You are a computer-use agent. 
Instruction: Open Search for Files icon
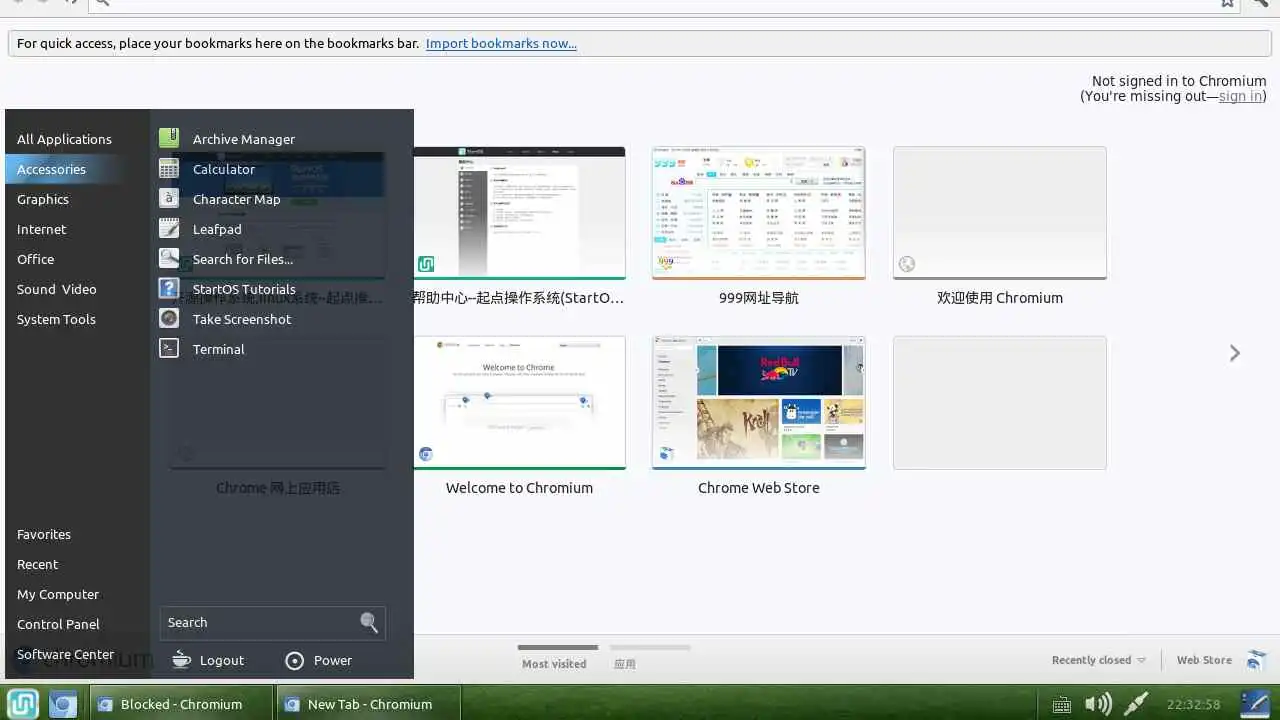(169, 258)
